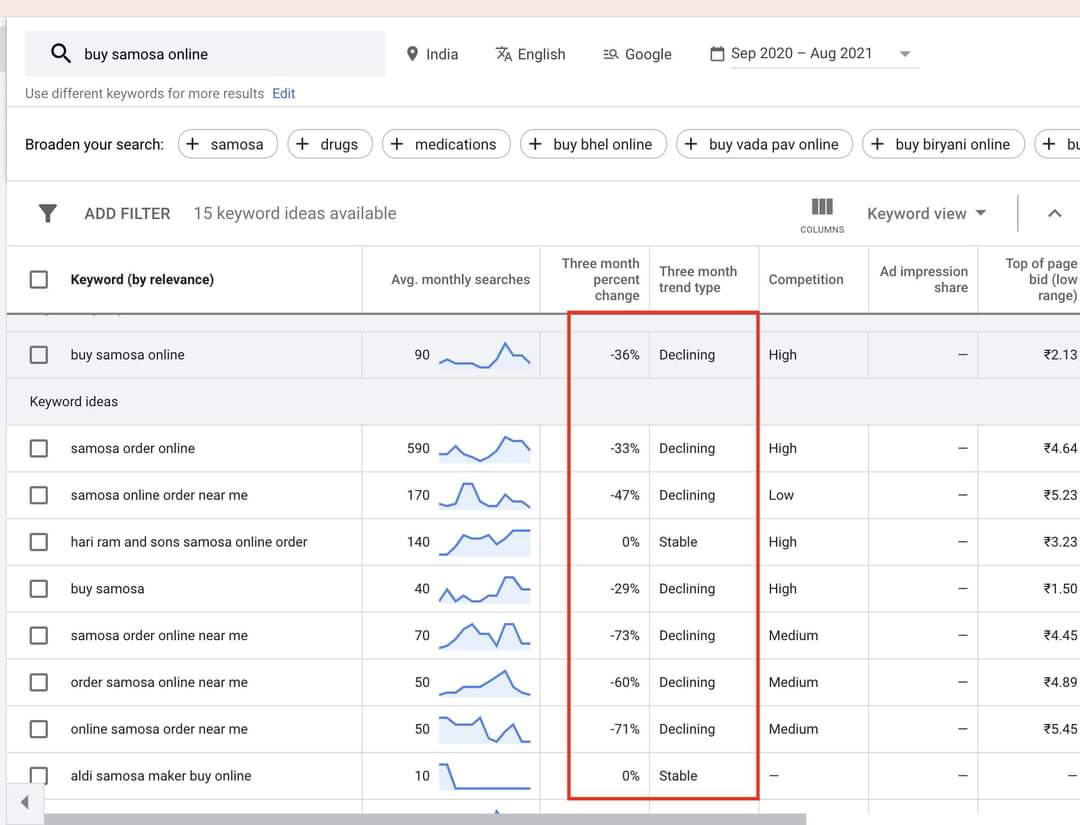This screenshot has height=825, width=1080.
Task: Click the funnel filter icon
Action: pyautogui.click(x=48, y=213)
